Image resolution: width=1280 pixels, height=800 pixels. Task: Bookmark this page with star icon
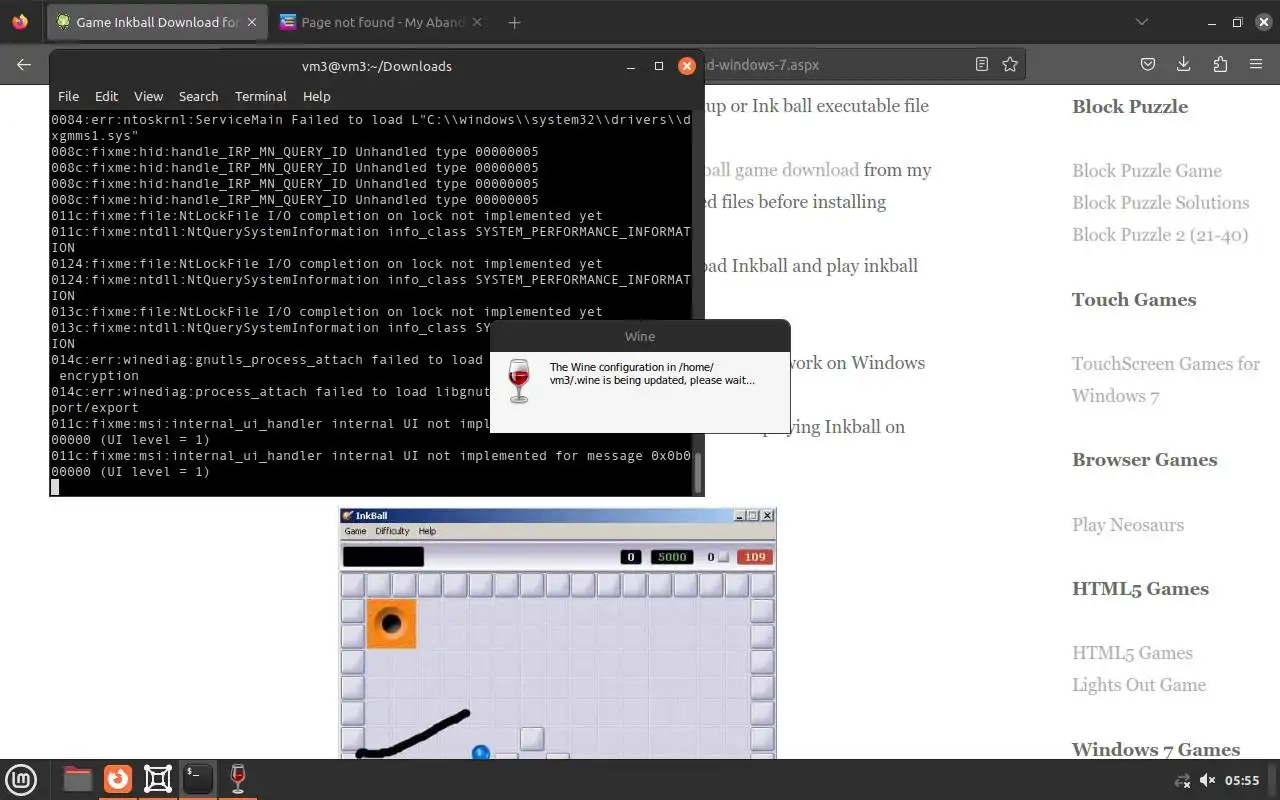click(x=1010, y=64)
